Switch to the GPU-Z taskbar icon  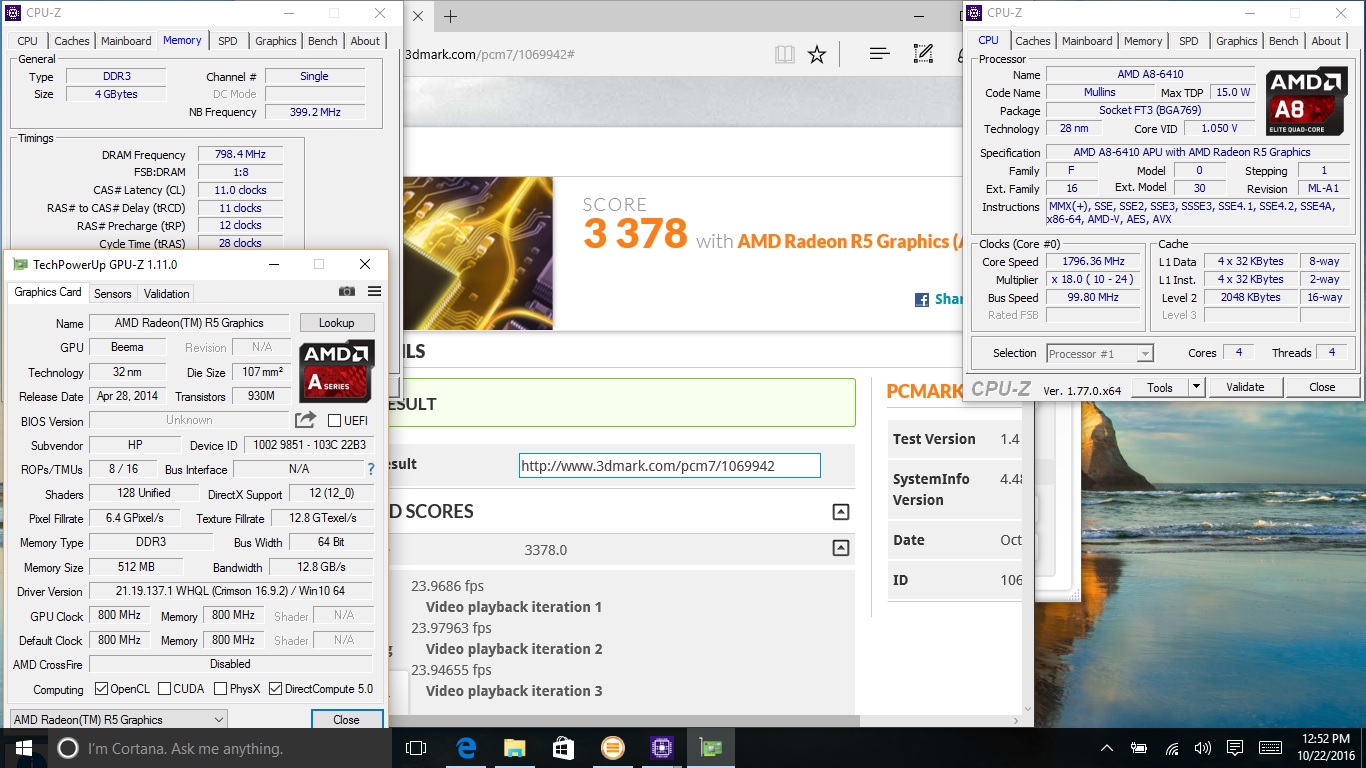[711, 748]
